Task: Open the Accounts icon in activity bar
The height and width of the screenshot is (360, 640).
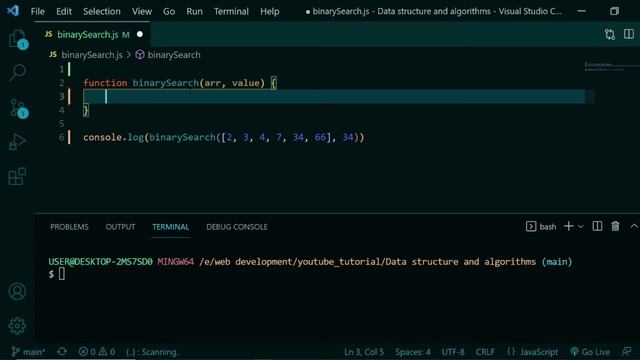Action: tap(17, 291)
